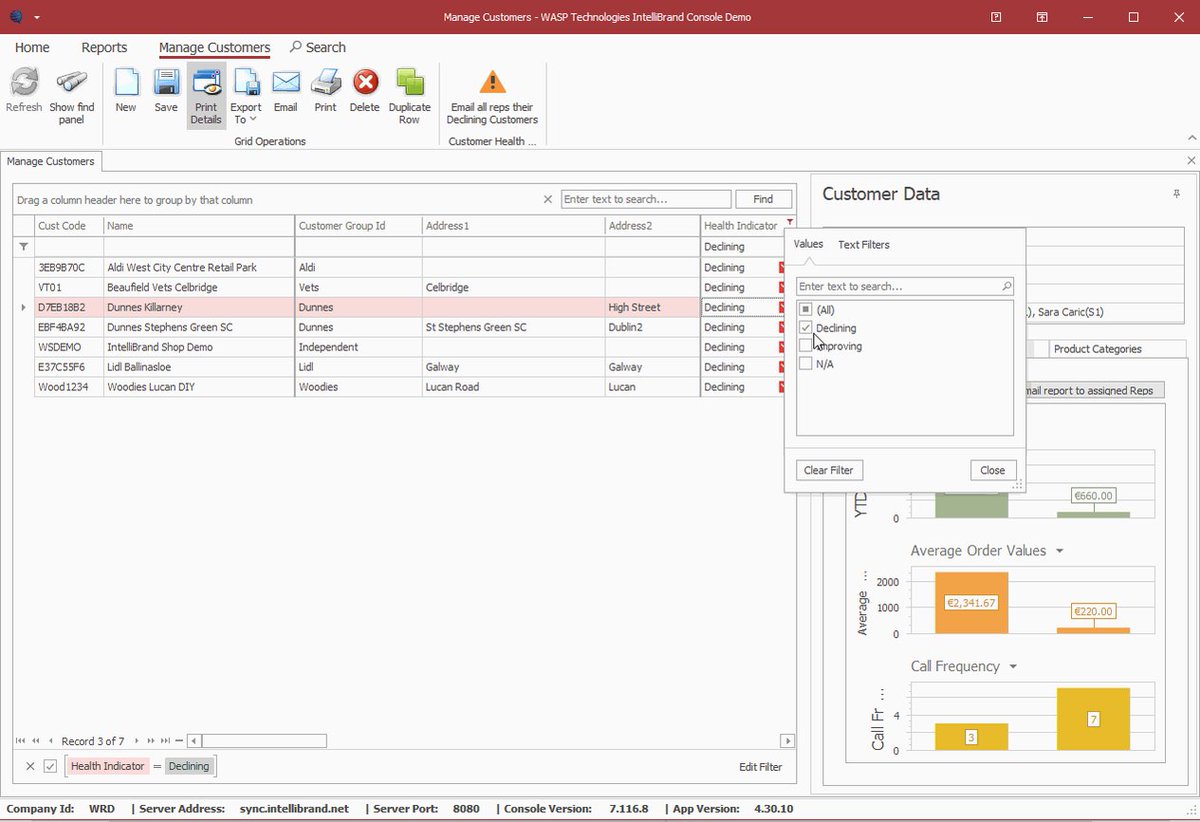Screen dimensions: 1200x822
Task: Open the Text Filters tab
Action: coord(864,244)
